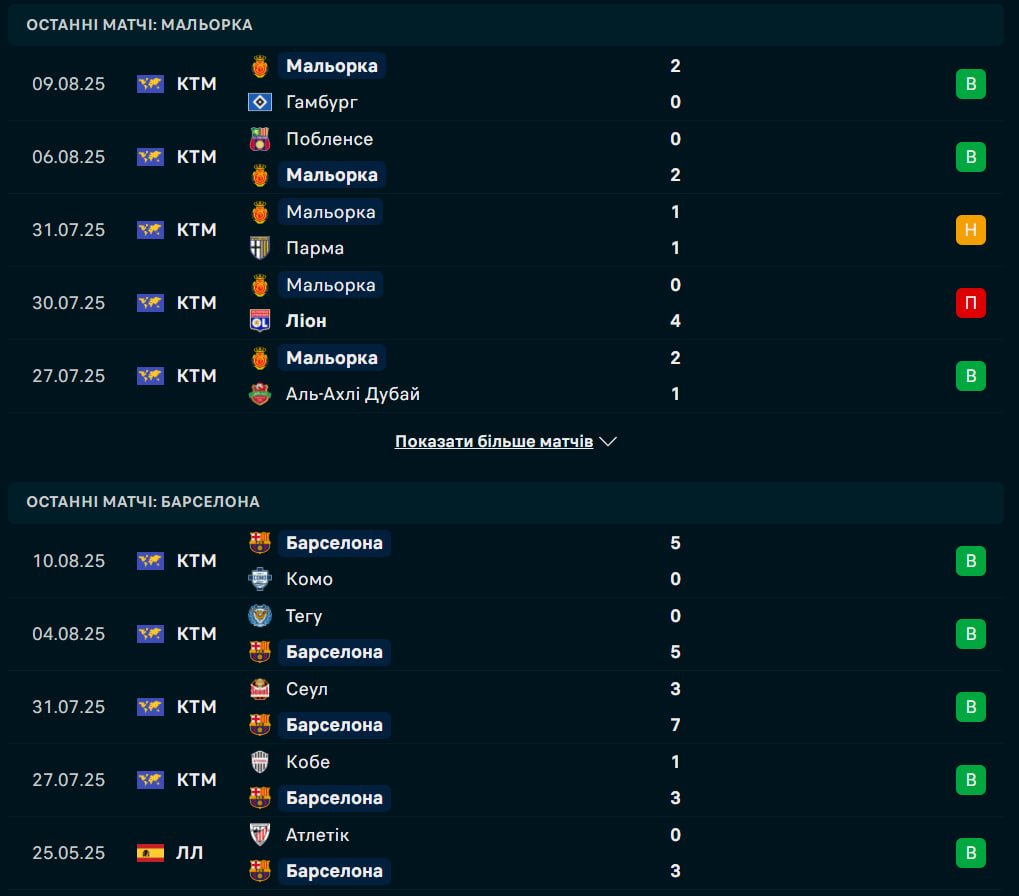Click the Lyon OL crest icon

click(260, 321)
